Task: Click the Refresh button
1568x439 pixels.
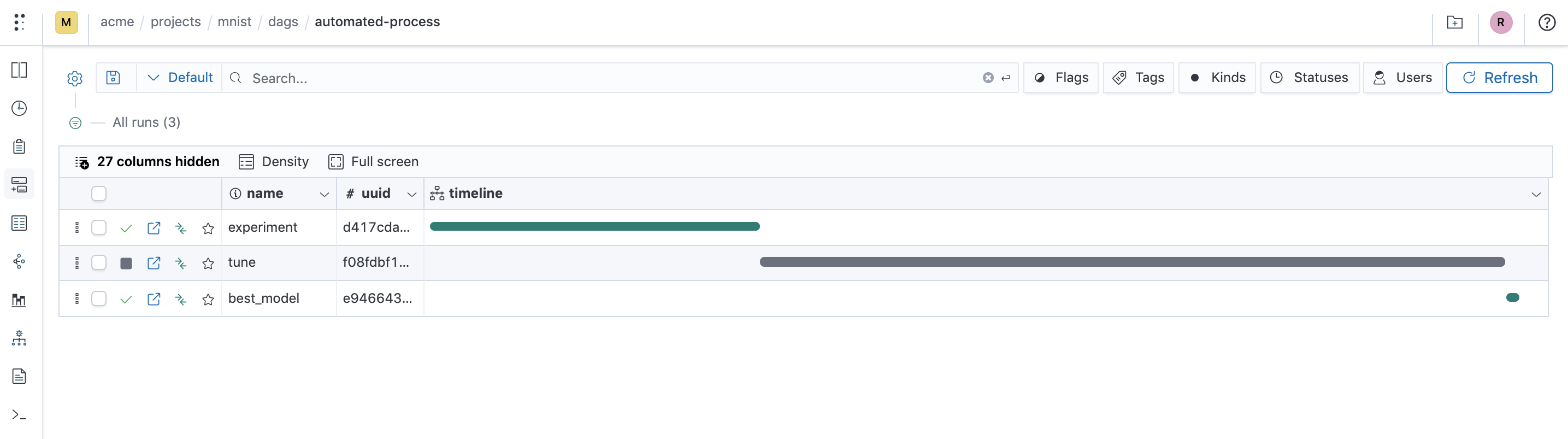Action: coord(1499,77)
